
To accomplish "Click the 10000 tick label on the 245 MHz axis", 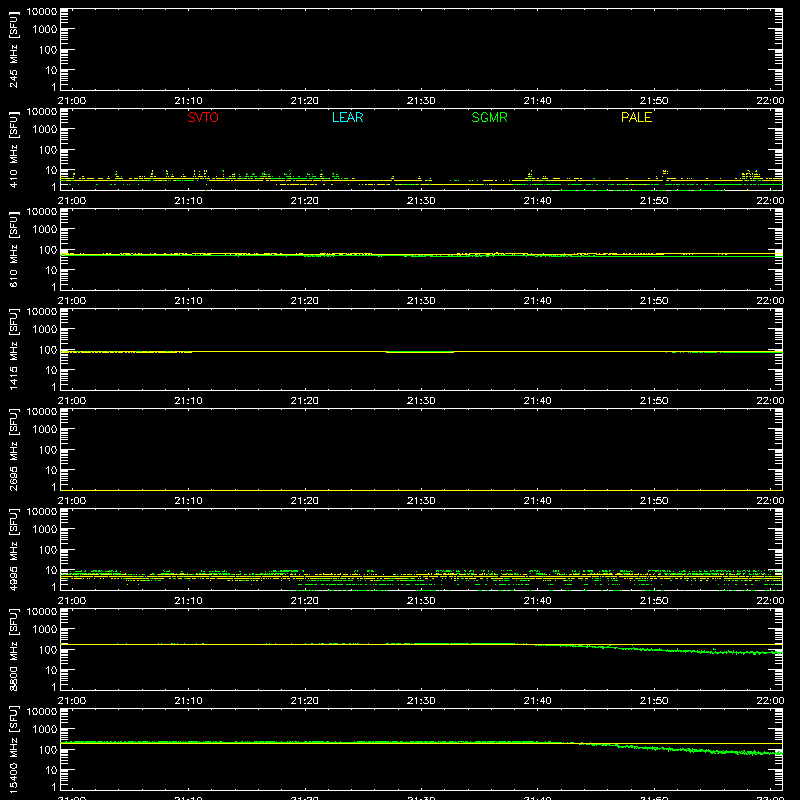I will (42, 12).
